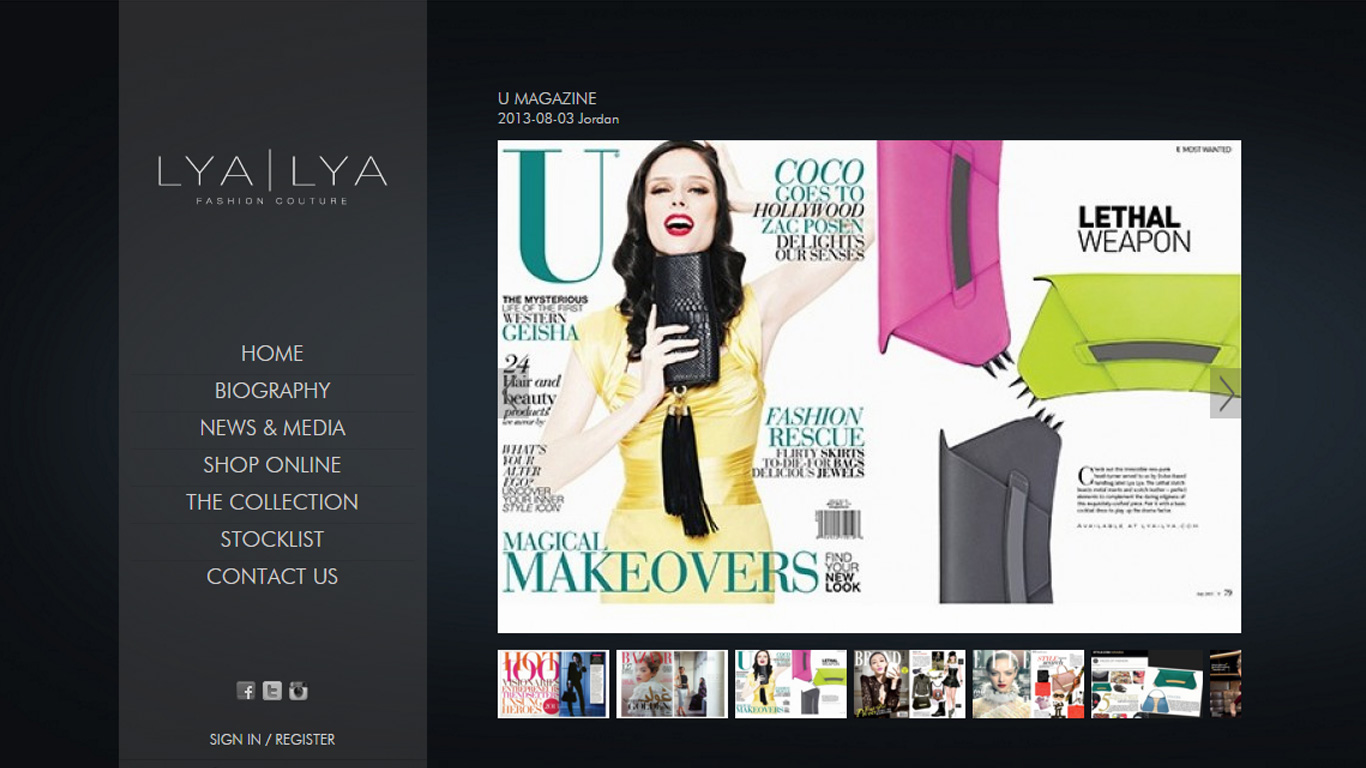Open the Elle magazine thumbnail
Screen dimensions: 1366x768
pyautogui.click(x=1028, y=684)
